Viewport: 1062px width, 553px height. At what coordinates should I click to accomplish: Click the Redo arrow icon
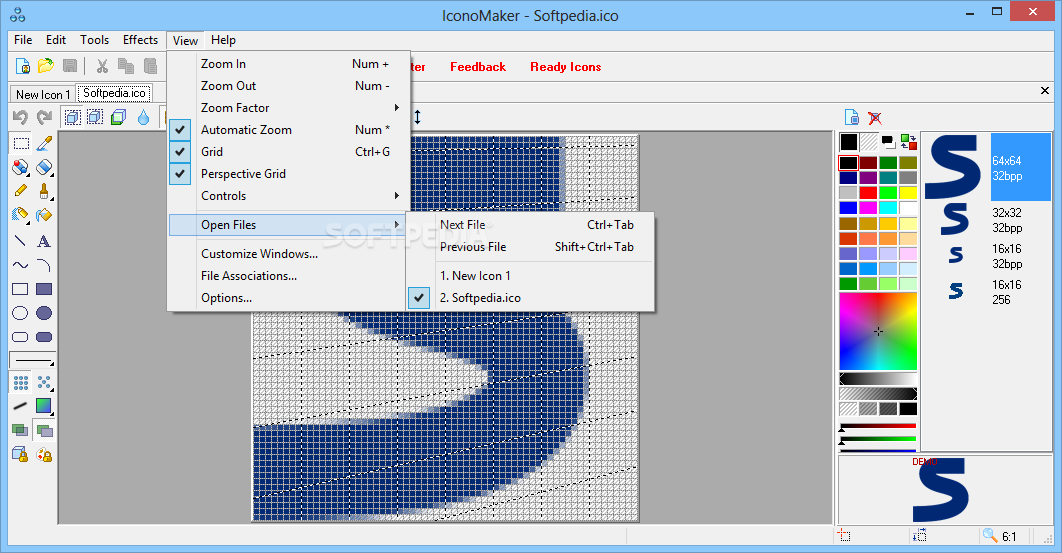tap(44, 117)
